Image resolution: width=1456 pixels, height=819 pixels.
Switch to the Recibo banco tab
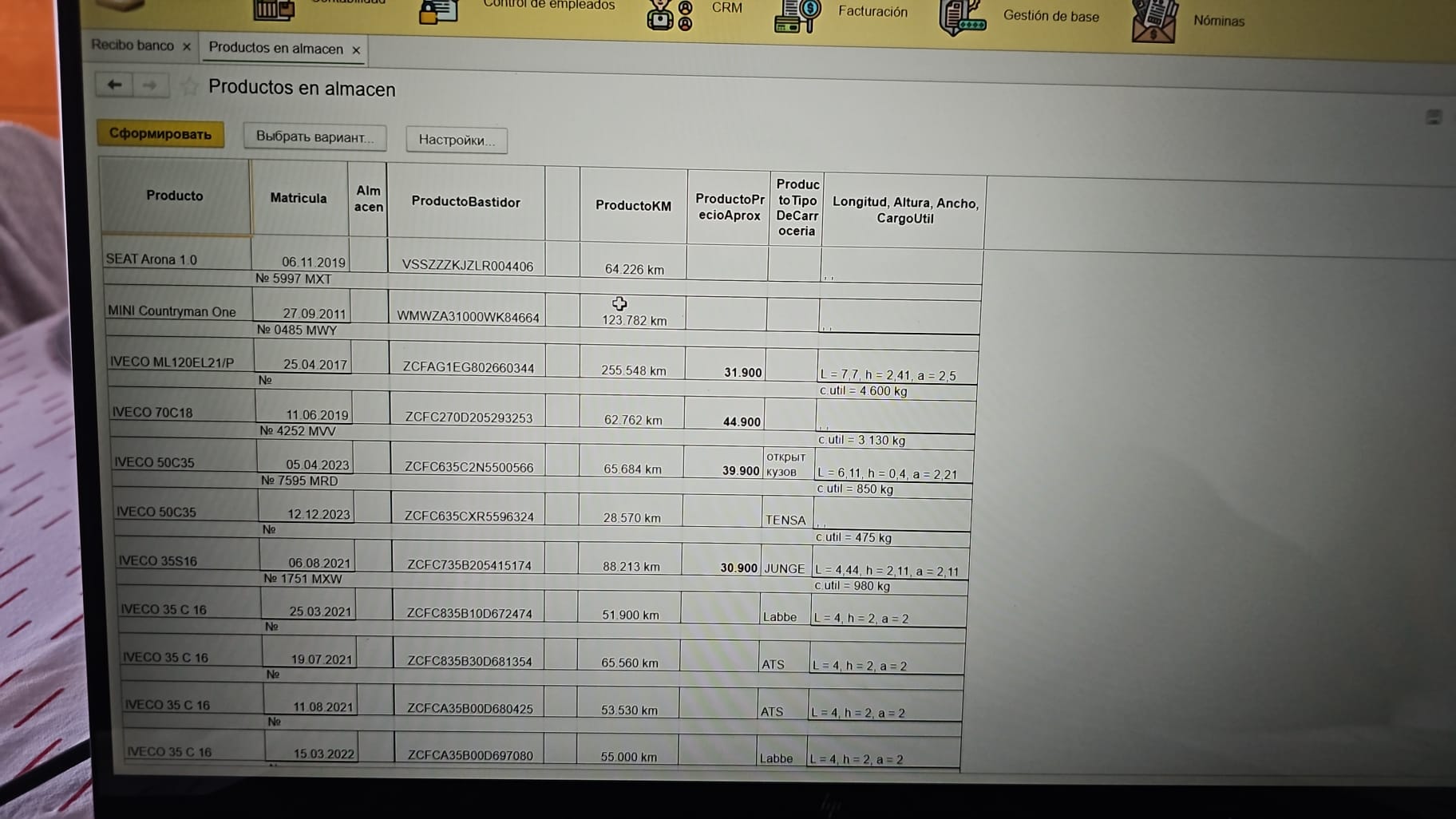pyautogui.click(x=132, y=45)
